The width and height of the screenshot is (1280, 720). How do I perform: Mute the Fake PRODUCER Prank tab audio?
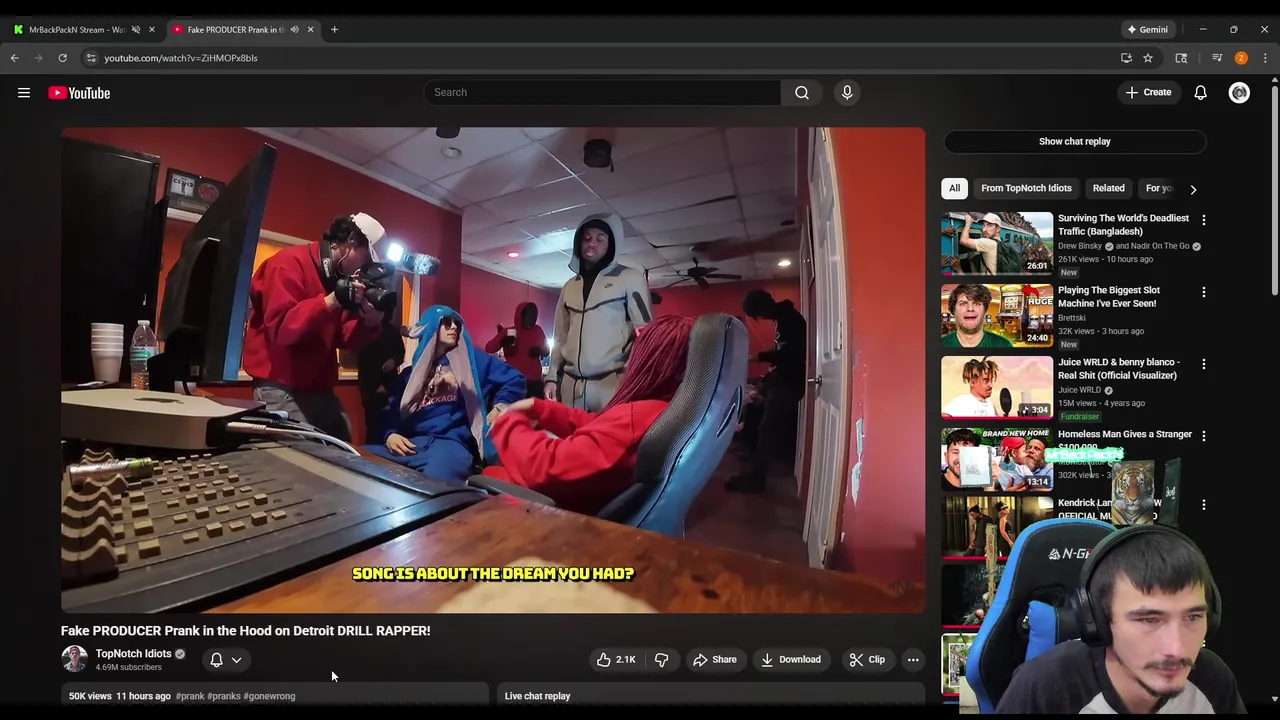pyautogui.click(x=294, y=29)
